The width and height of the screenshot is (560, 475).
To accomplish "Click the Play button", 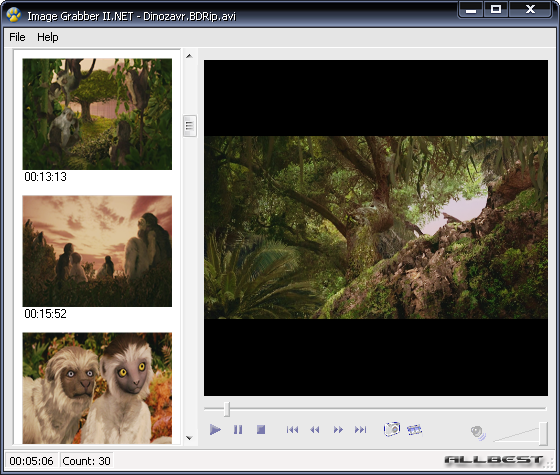I will tap(215, 429).
